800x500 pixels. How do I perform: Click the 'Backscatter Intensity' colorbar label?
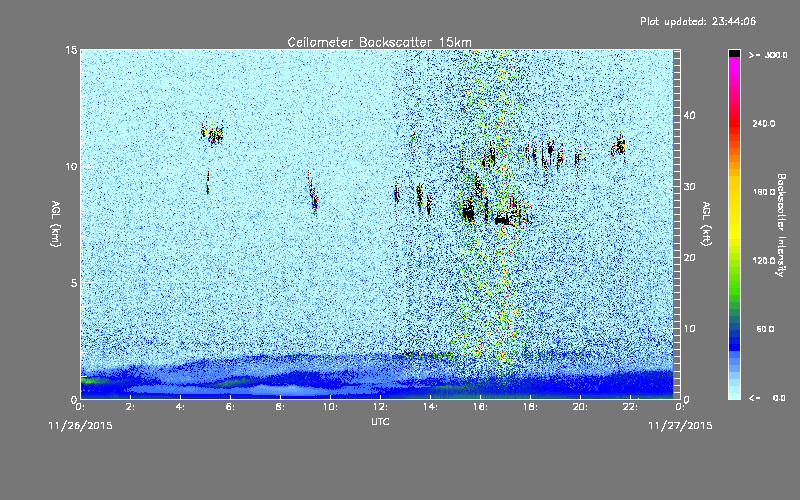(780, 224)
